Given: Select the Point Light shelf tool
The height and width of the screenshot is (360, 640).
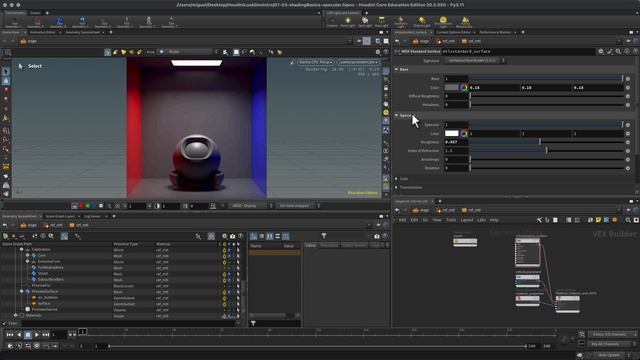Looking at the screenshot, I should tap(348, 22).
